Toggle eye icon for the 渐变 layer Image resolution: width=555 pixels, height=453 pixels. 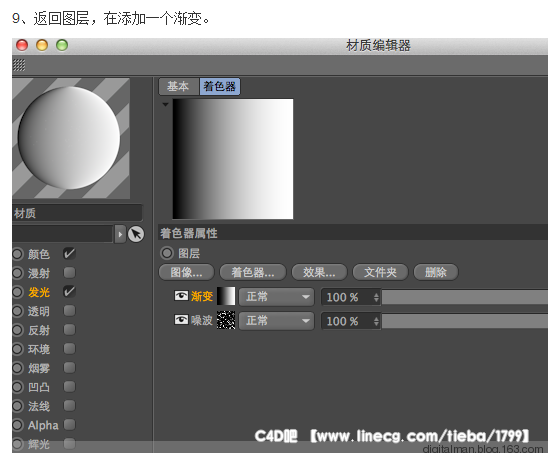pyautogui.click(x=181, y=296)
